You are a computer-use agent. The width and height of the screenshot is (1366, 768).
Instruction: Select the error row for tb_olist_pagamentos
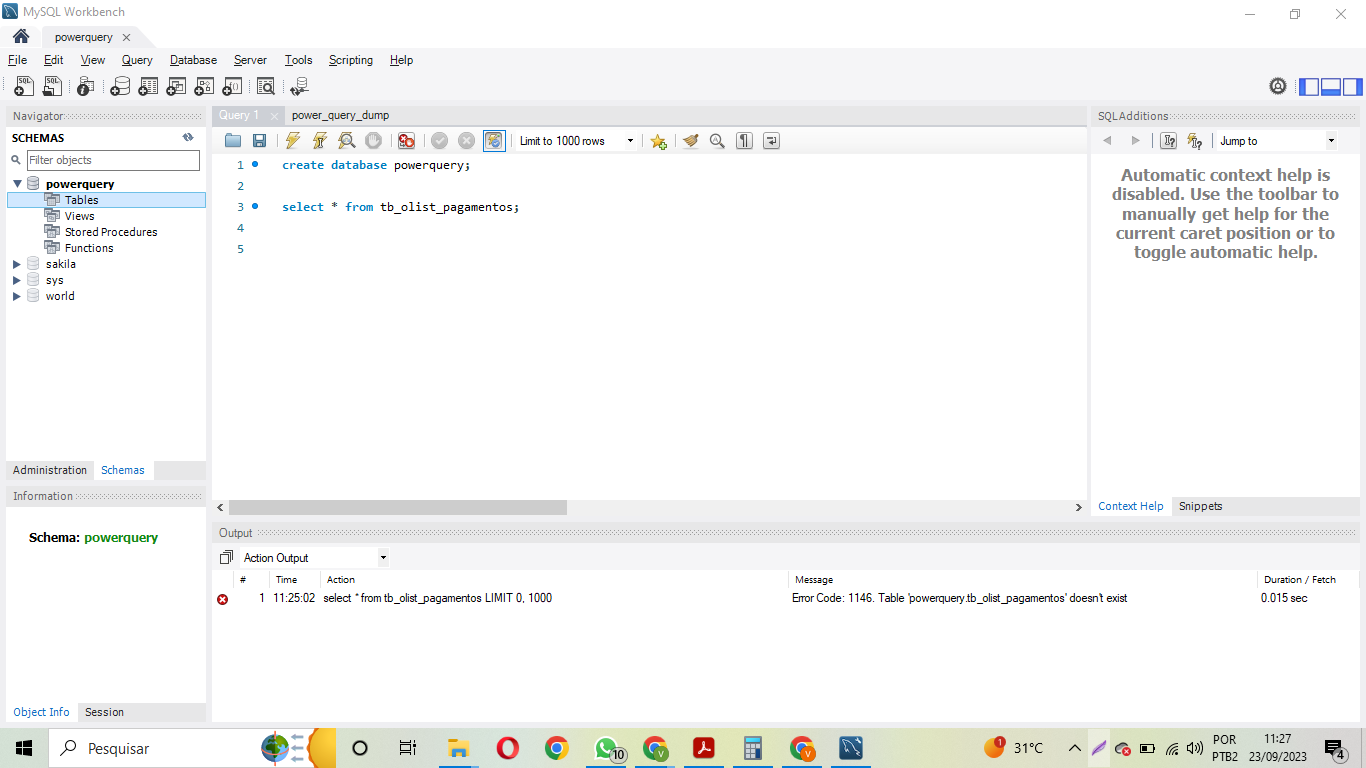click(788, 598)
